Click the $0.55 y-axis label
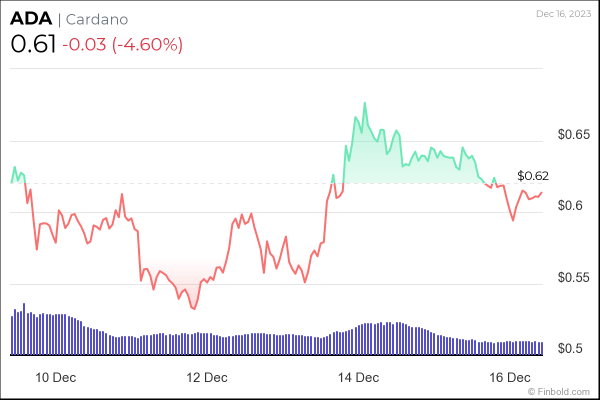600x400 pixels. click(x=574, y=278)
